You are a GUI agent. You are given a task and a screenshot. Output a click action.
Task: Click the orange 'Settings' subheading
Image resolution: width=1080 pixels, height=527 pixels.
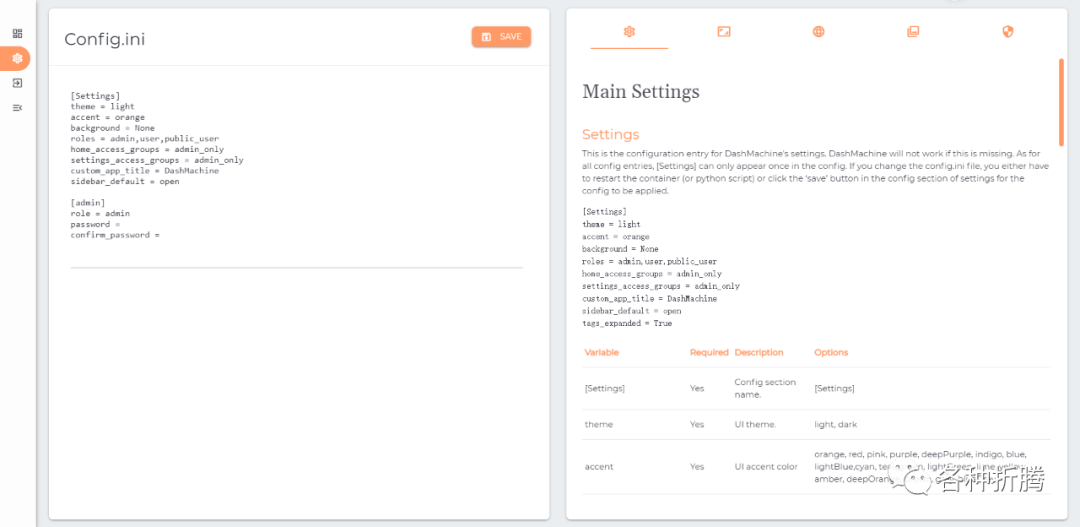point(610,134)
